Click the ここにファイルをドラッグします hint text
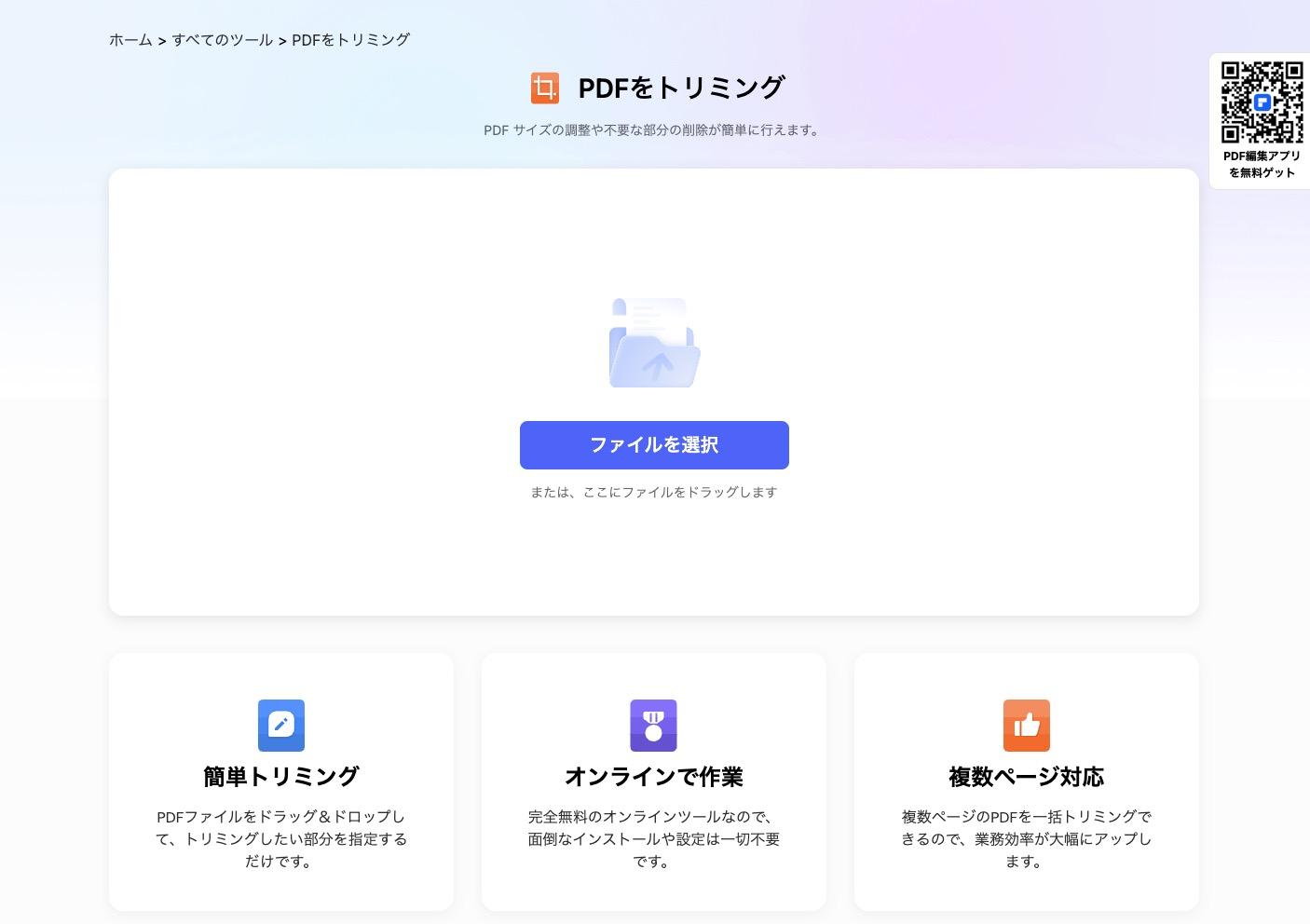This screenshot has width=1310, height=924. 653,492
